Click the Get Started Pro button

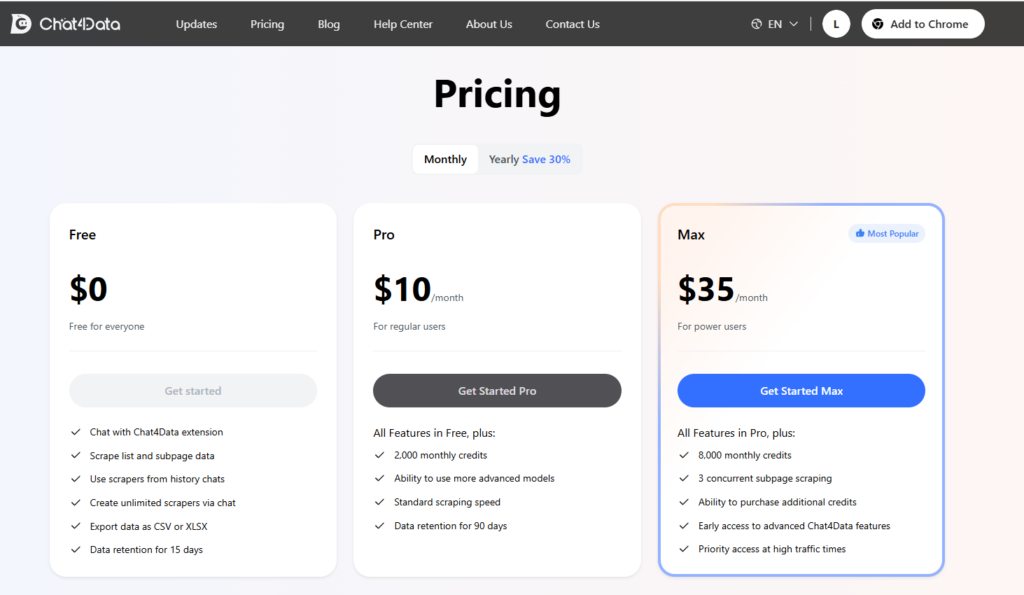click(497, 390)
